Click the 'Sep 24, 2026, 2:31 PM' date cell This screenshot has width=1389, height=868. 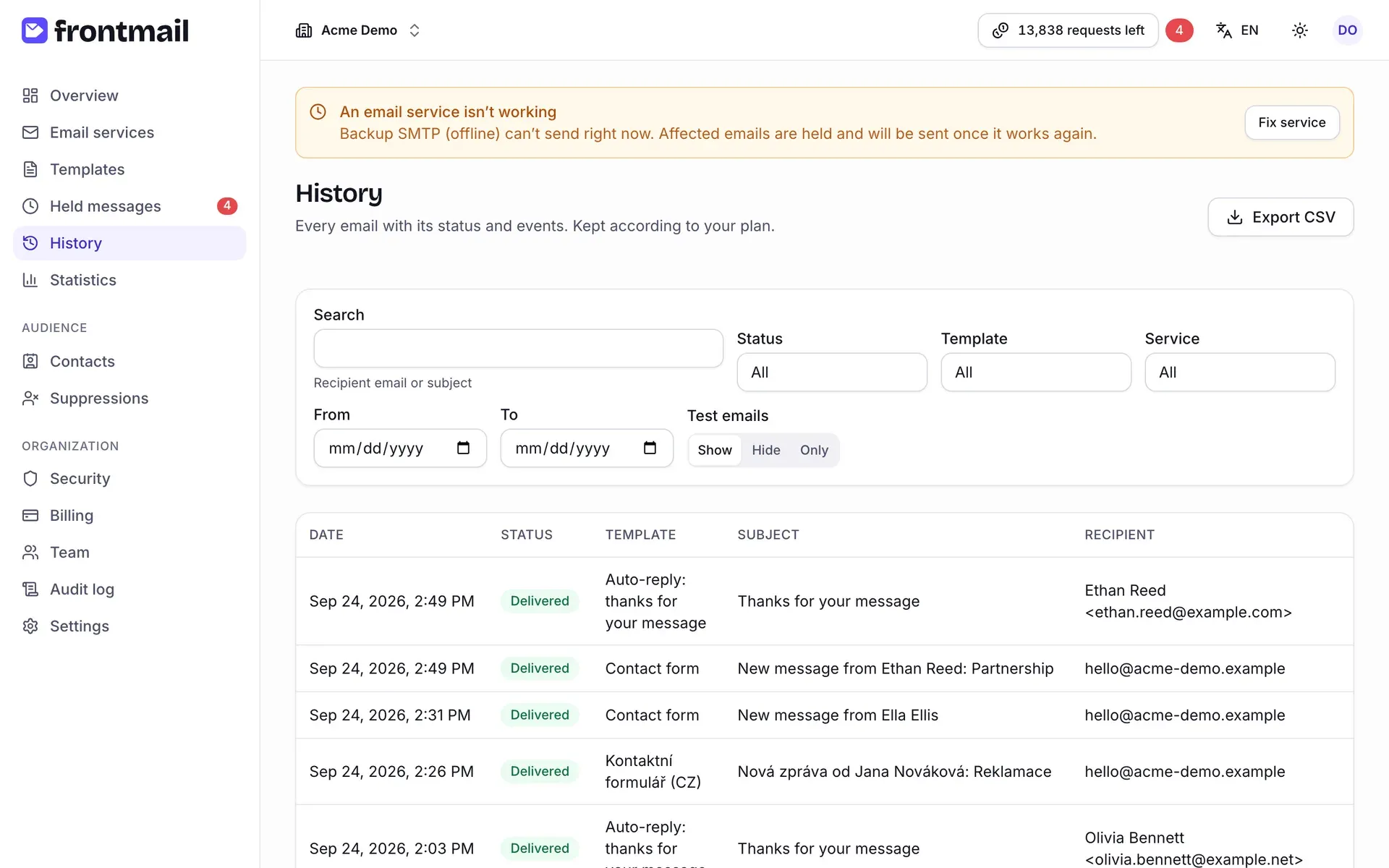(x=390, y=715)
